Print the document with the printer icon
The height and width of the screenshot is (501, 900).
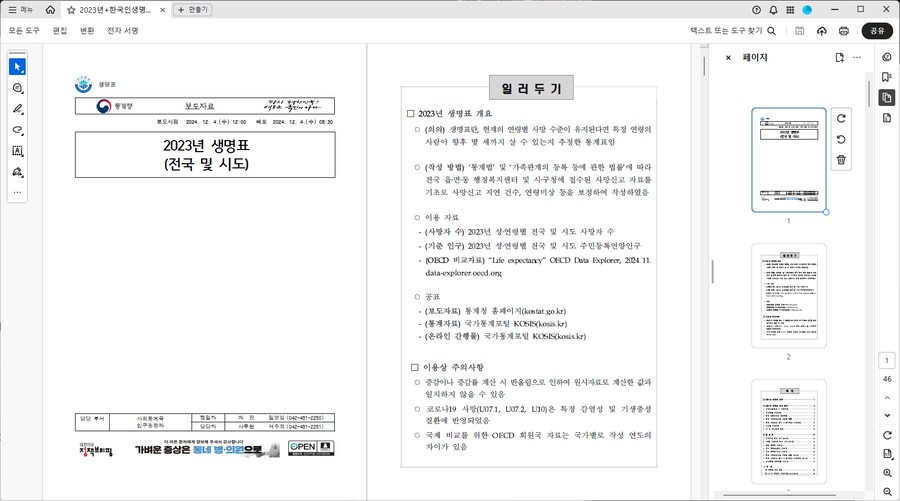(844, 31)
